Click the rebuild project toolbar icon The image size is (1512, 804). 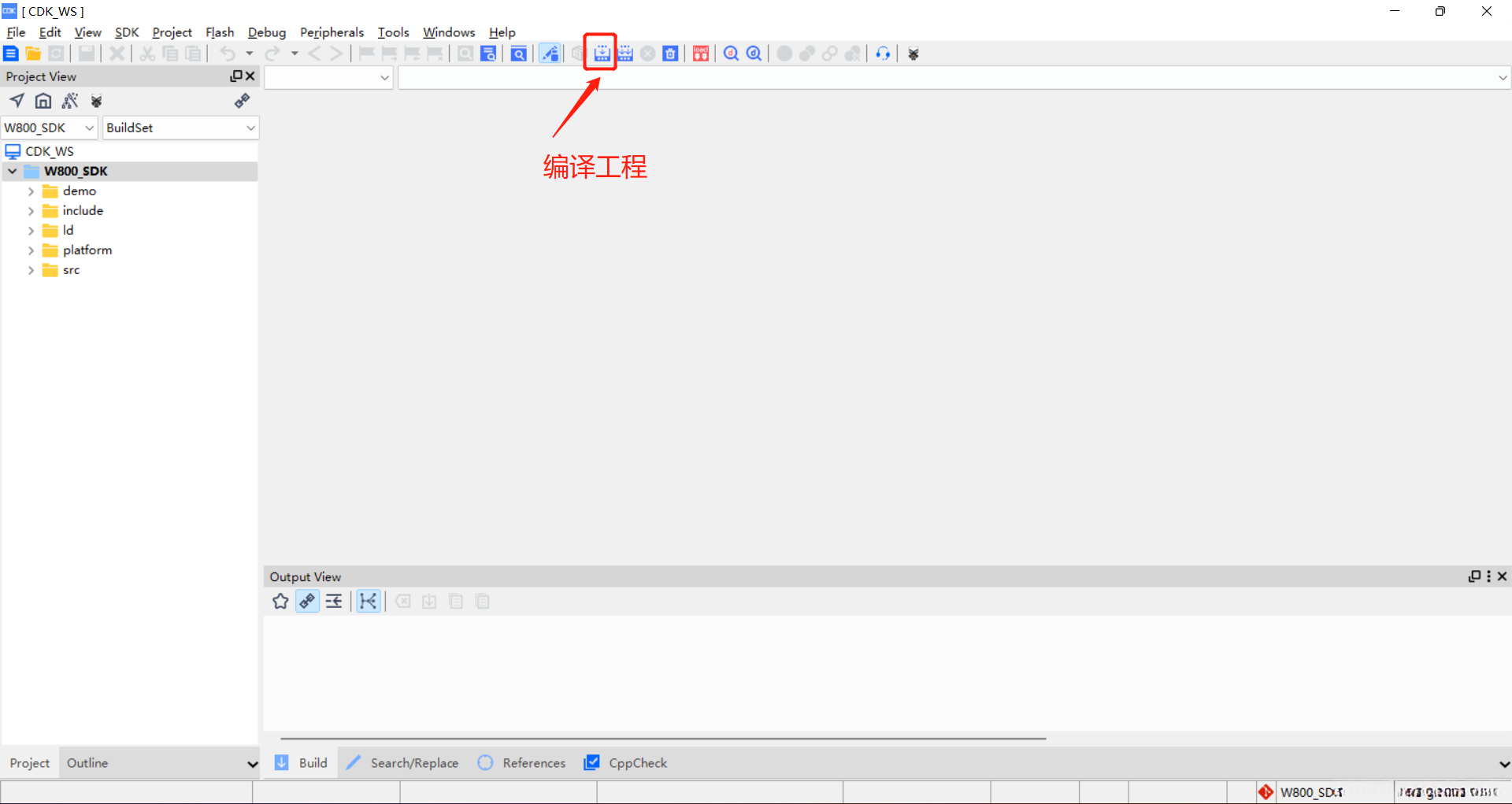click(x=625, y=54)
